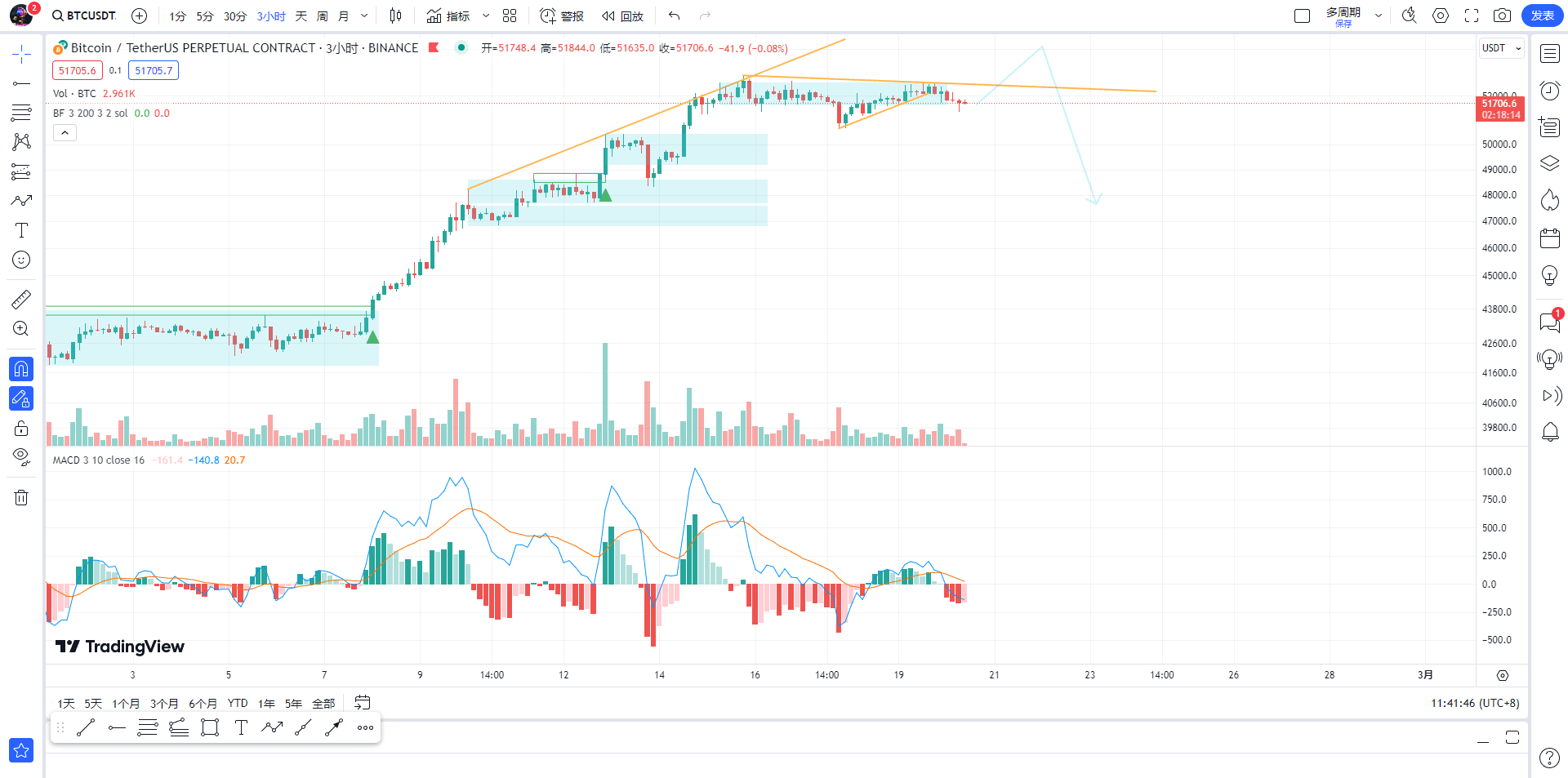Open the watchlist panel in right sidebar
Image resolution: width=1568 pixels, height=778 pixels.
(x=1550, y=54)
